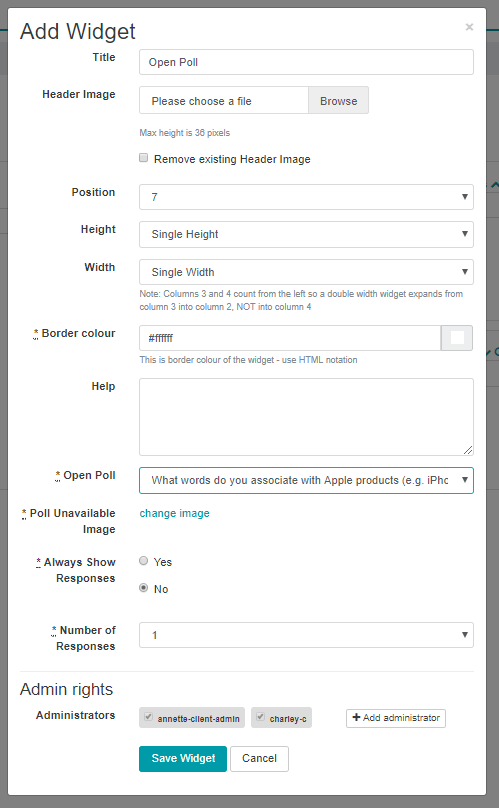The image size is (499, 808).
Task: Click the Border colour hex input
Action: click(290, 338)
